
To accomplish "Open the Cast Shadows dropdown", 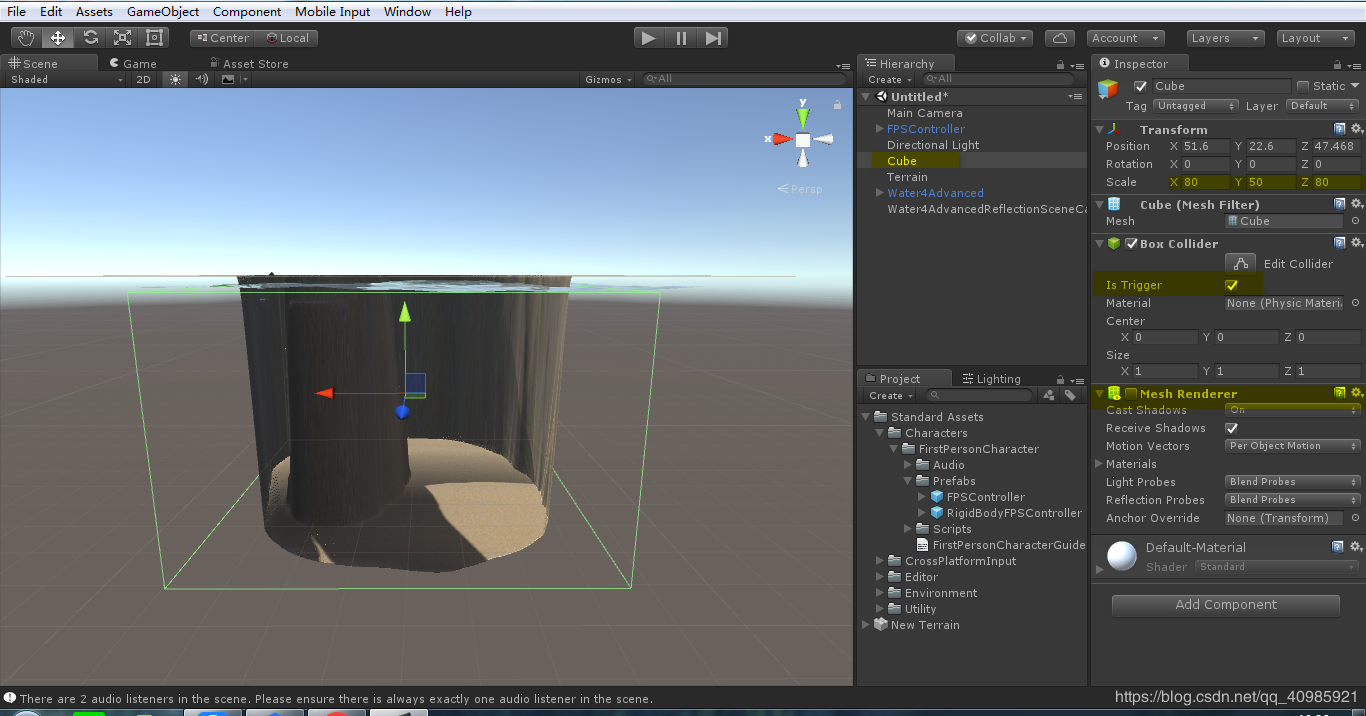I will pyautogui.click(x=1291, y=410).
